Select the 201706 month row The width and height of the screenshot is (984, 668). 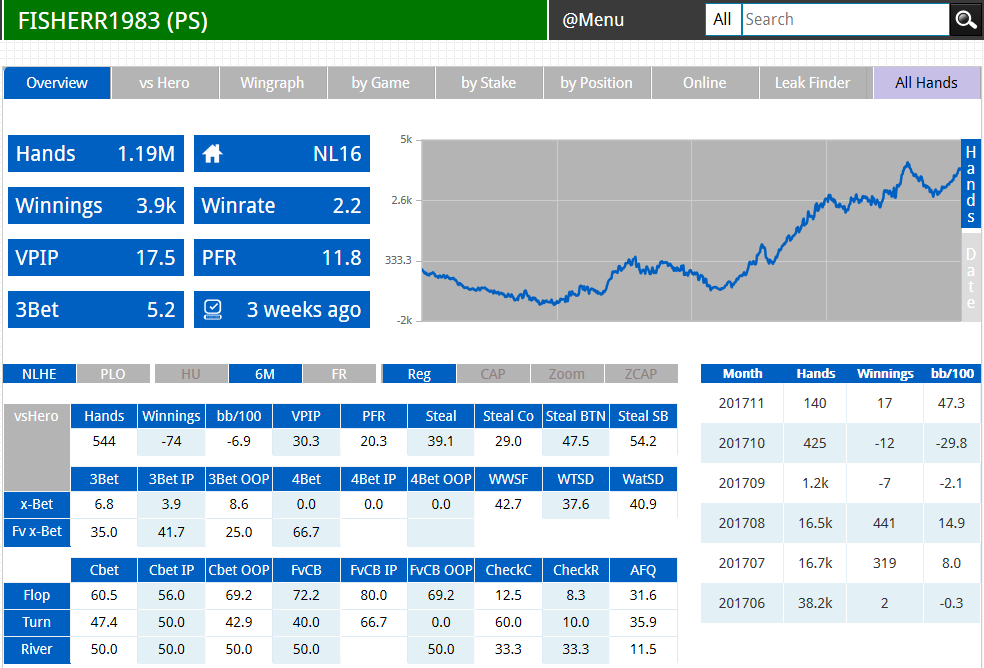click(840, 603)
